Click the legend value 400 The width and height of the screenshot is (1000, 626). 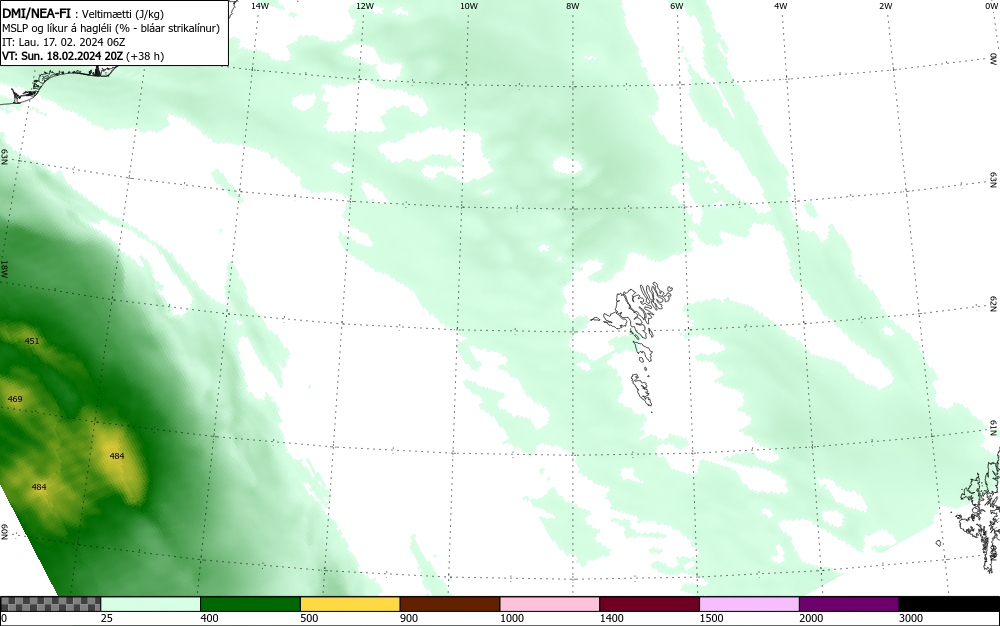(x=209, y=618)
